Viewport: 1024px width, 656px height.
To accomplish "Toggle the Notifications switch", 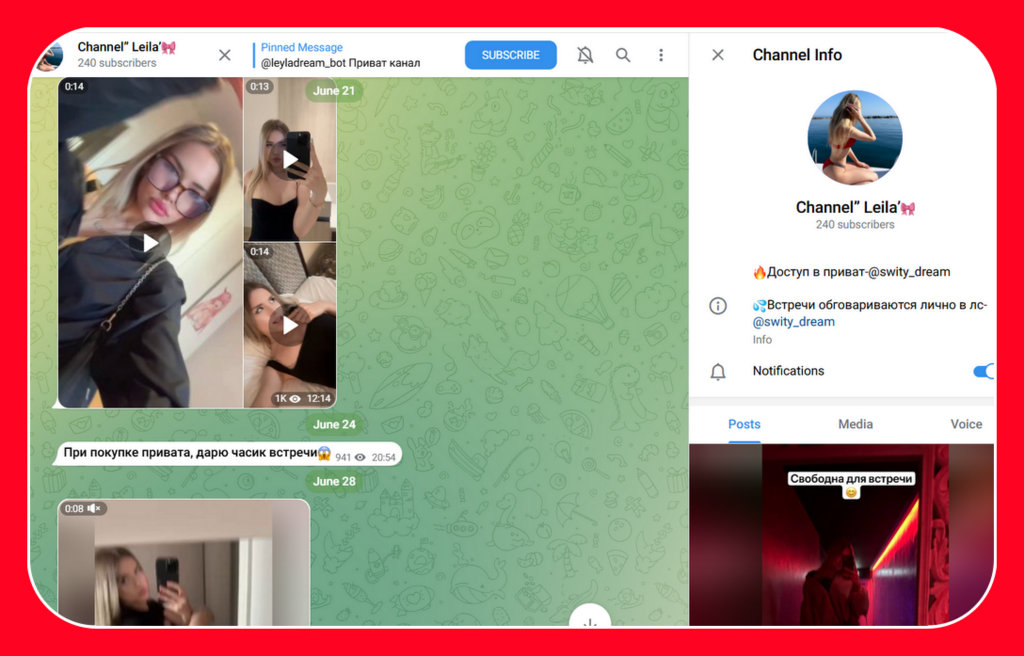I will pos(983,371).
